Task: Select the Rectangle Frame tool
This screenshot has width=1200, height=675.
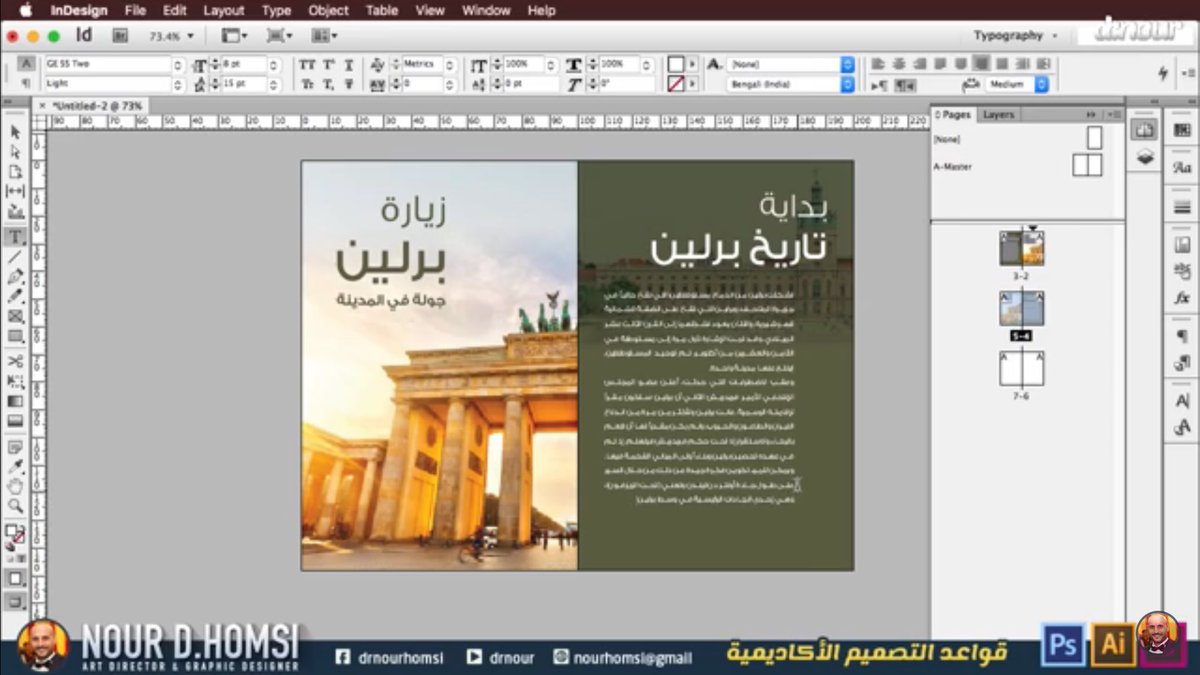Action: (x=15, y=316)
